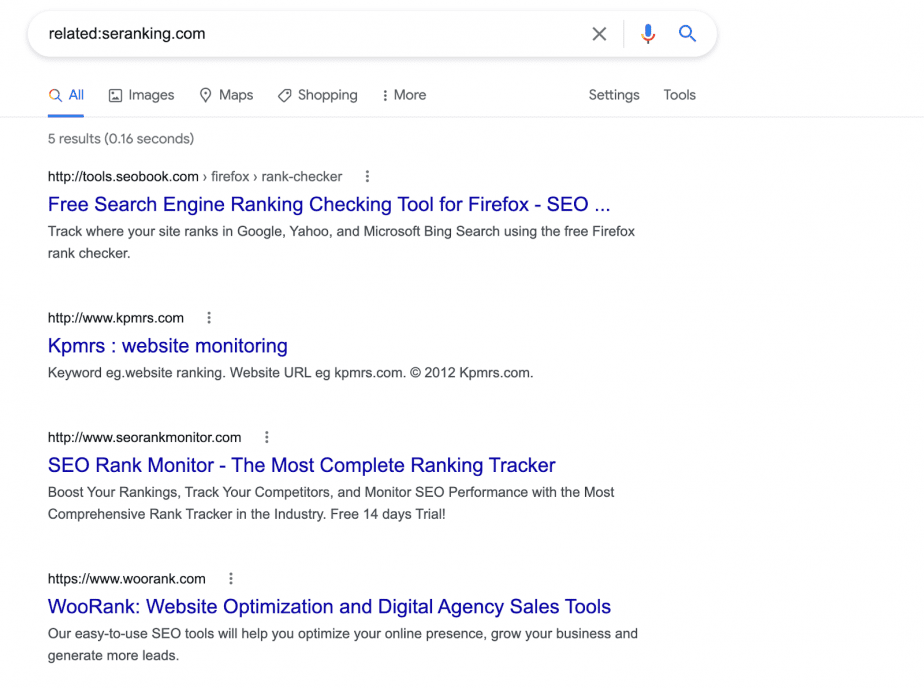
Task: Start voice search with the microphone icon
Action: [648, 34]
